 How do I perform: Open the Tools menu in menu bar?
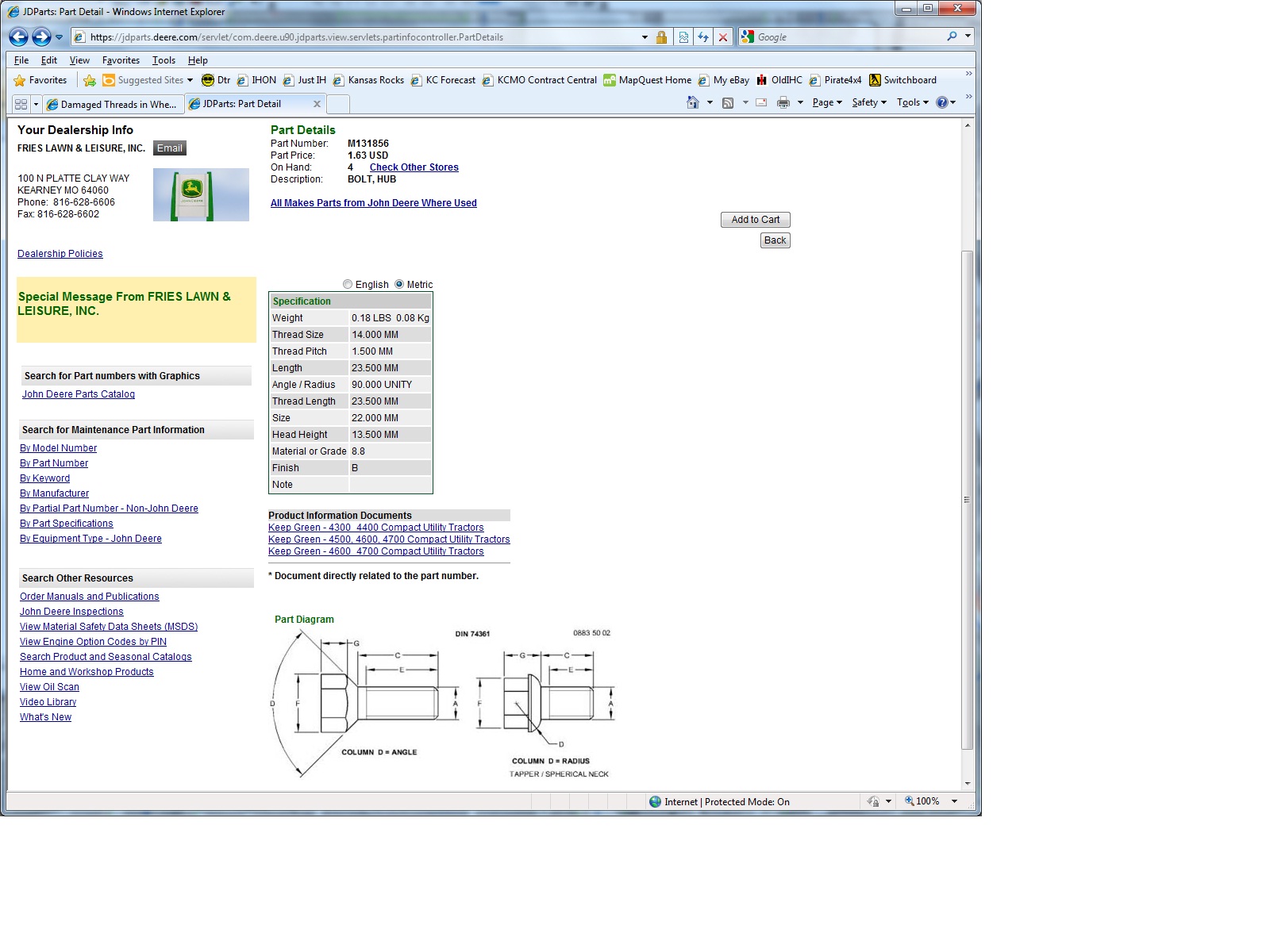[164, 60]
